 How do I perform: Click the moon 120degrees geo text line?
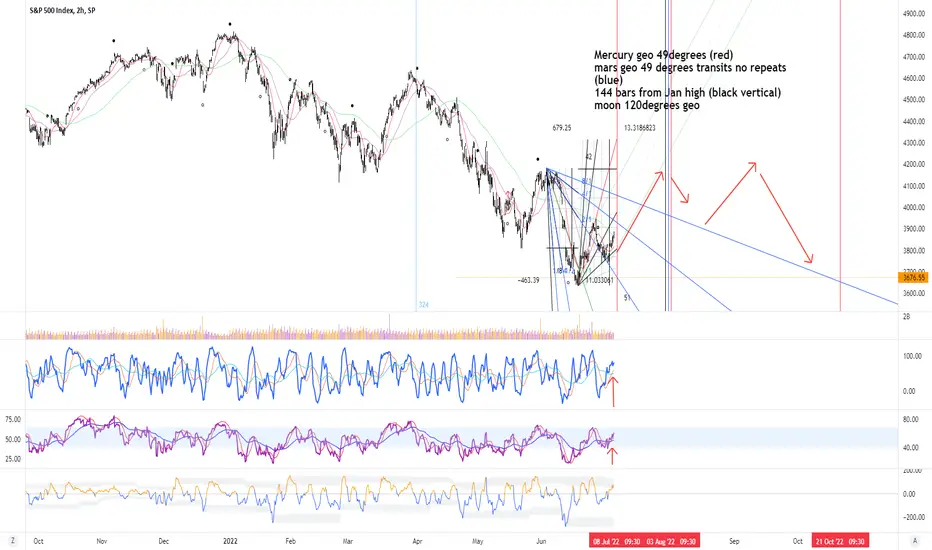647,105
